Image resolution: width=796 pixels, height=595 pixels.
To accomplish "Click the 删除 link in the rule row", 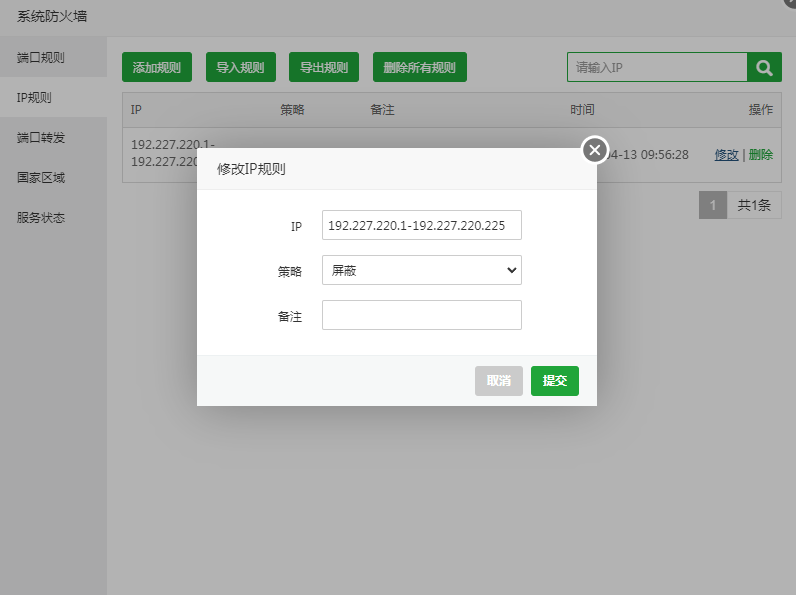I will tap(761, 155).
